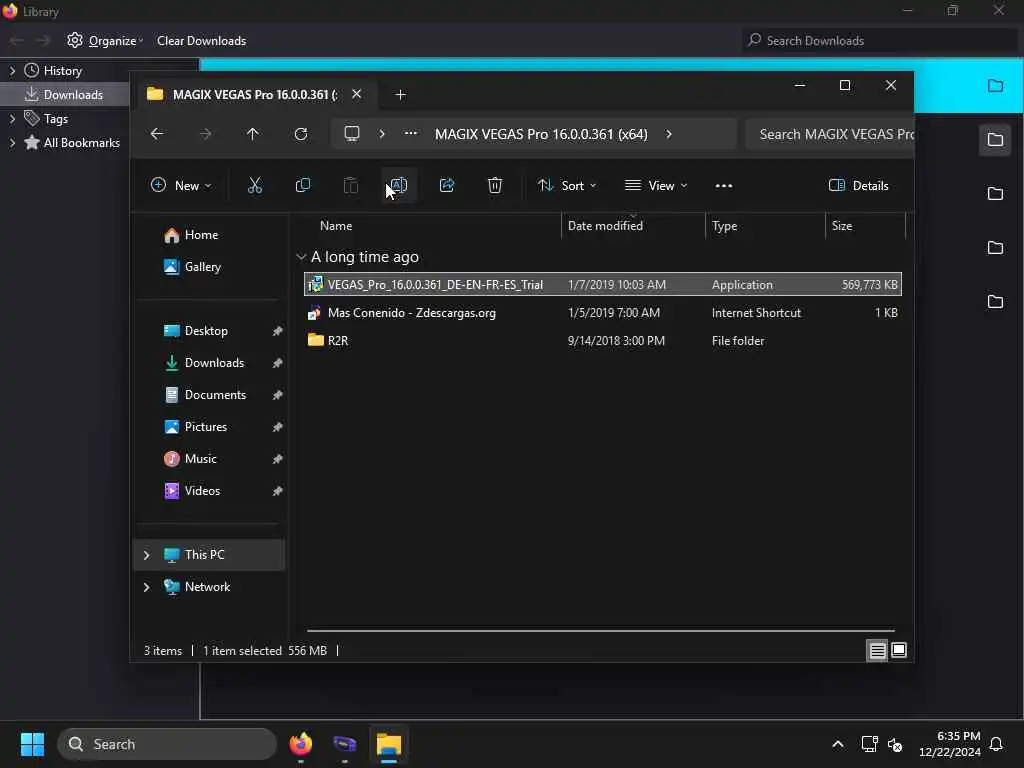This screenshot has width=1024, height=768.
Task: Select 'Mas Conenido - Zdescargas.org' shortcut
Action: point(603,313)
